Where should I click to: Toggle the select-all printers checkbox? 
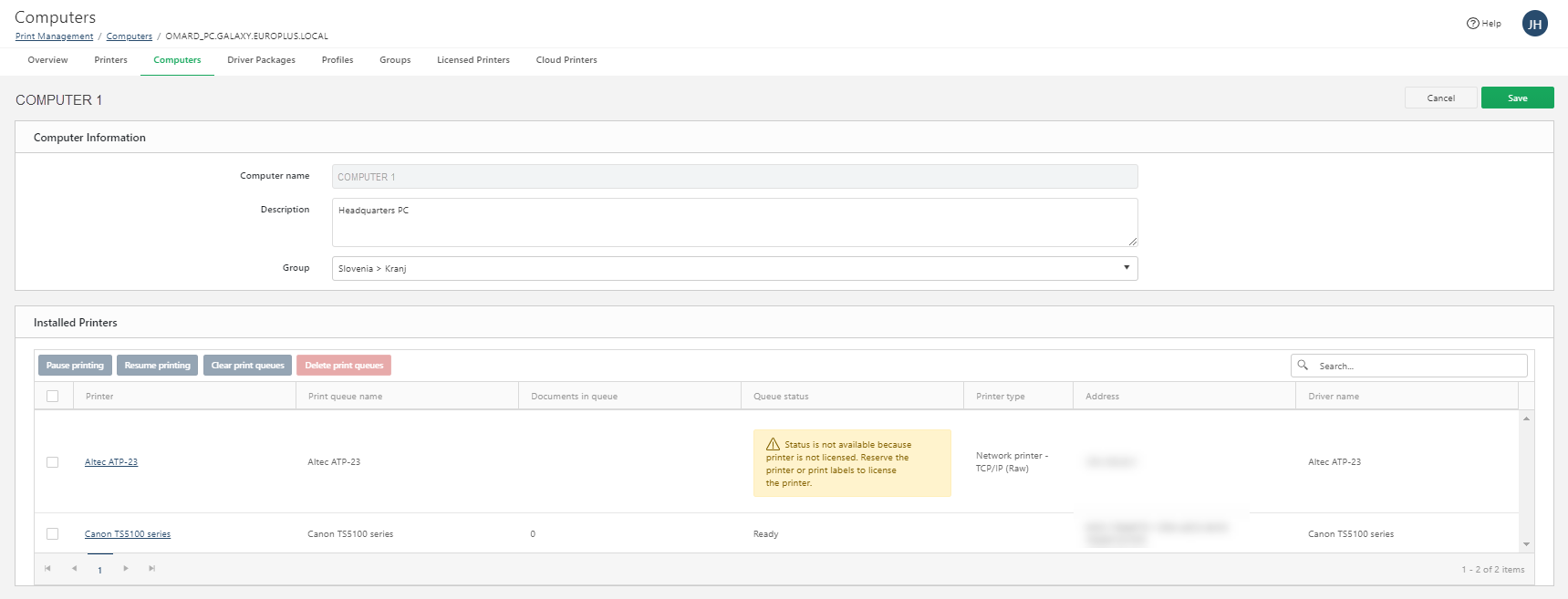[53, 397]
